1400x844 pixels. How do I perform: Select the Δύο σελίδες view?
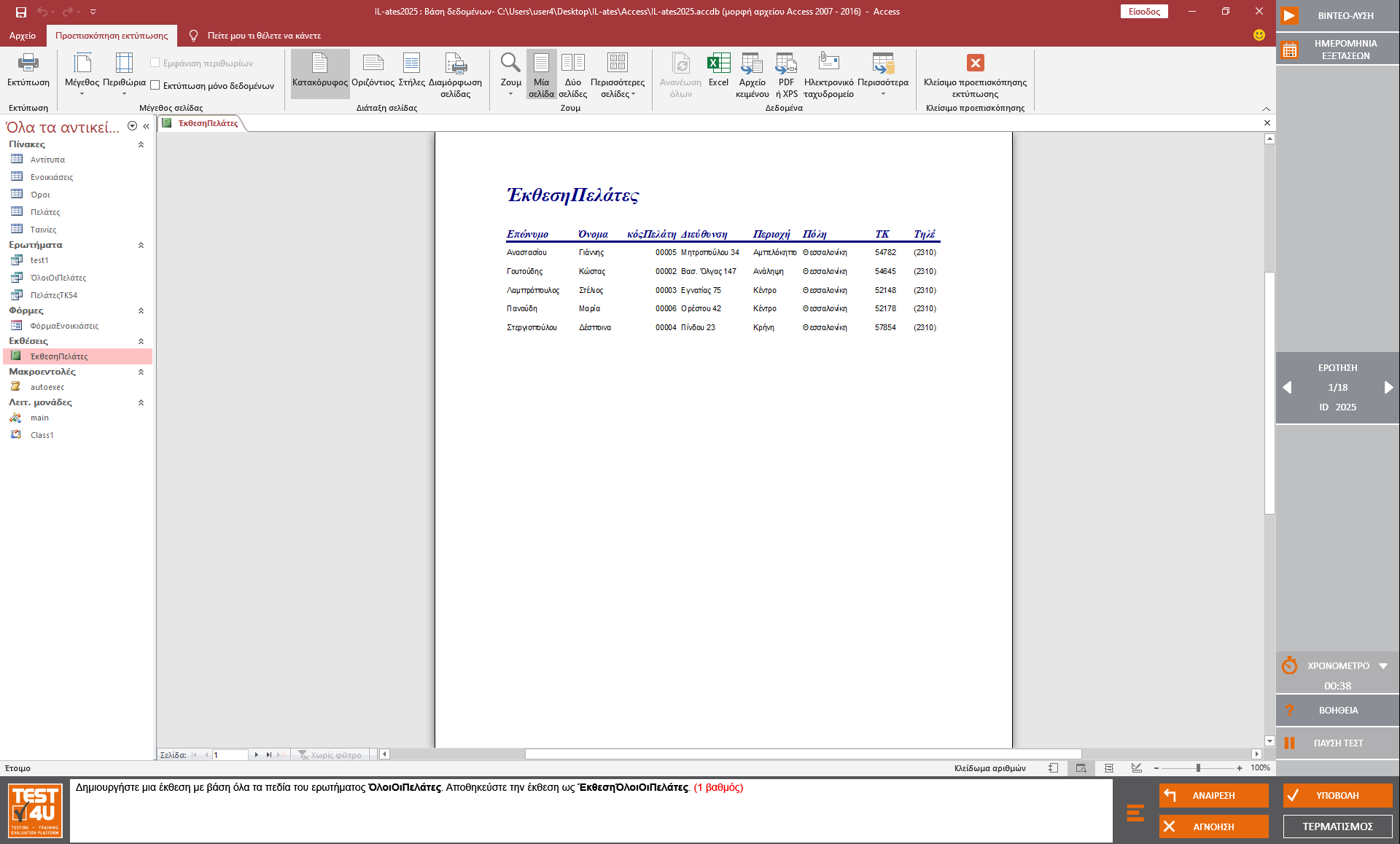[573, 73]
